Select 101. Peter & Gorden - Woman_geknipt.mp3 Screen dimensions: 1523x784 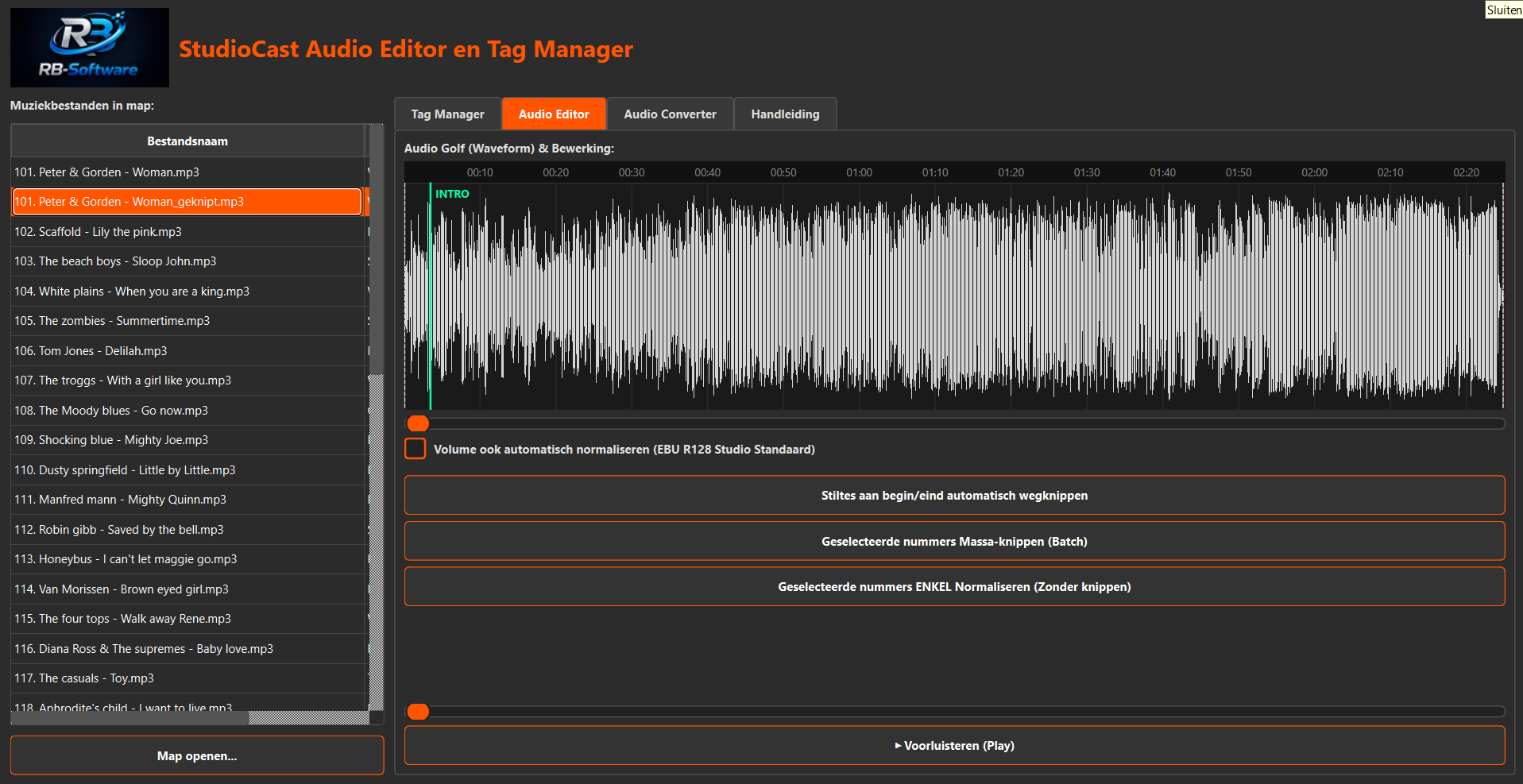[187, 202]
